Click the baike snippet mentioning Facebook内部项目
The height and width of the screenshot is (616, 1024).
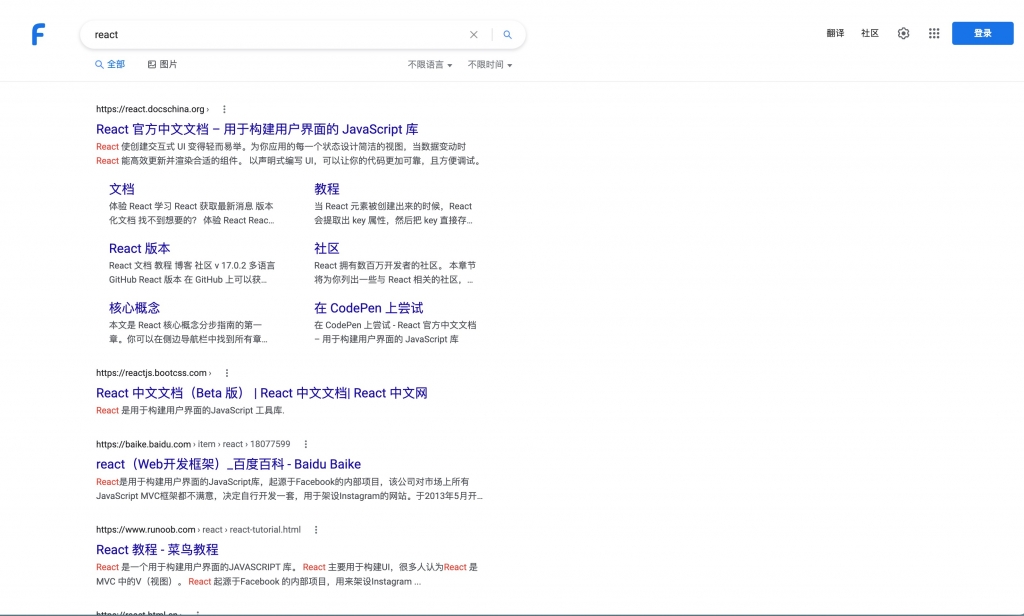pyautogui.click(x=289, y=489)
